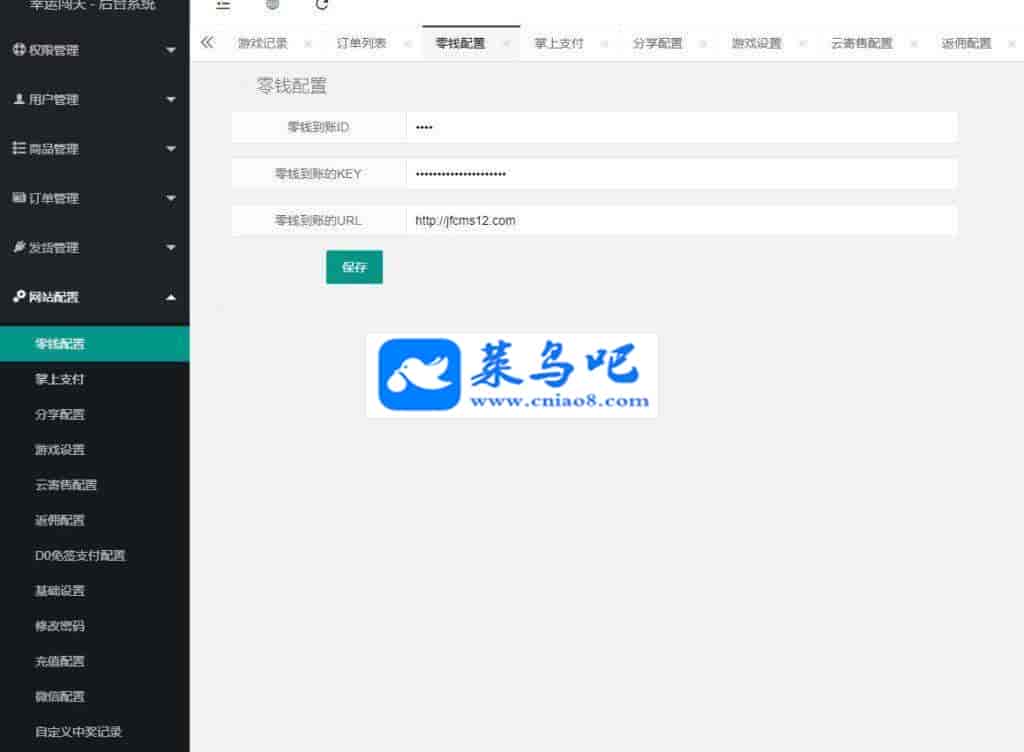Click the refresh icon in top toolbar

click(x=322, y=5)
